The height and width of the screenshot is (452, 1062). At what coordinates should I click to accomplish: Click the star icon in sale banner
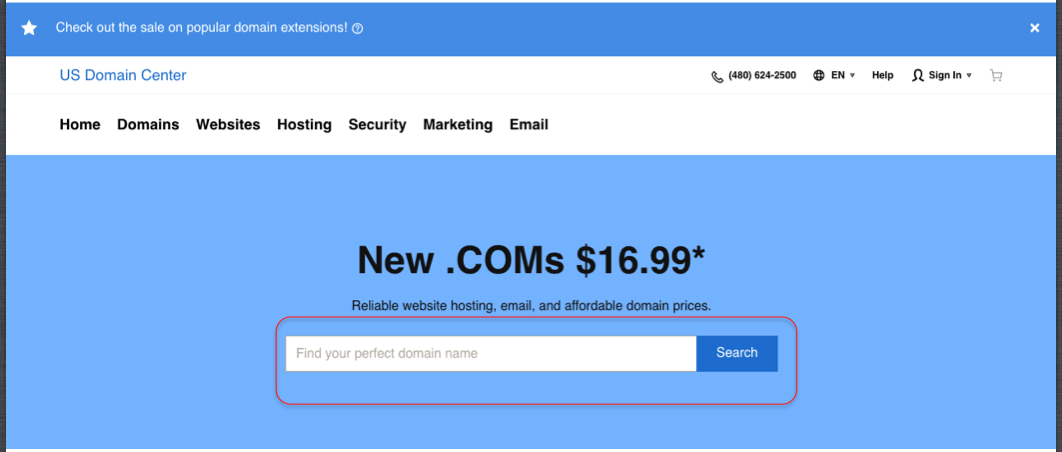coord(29,28)
